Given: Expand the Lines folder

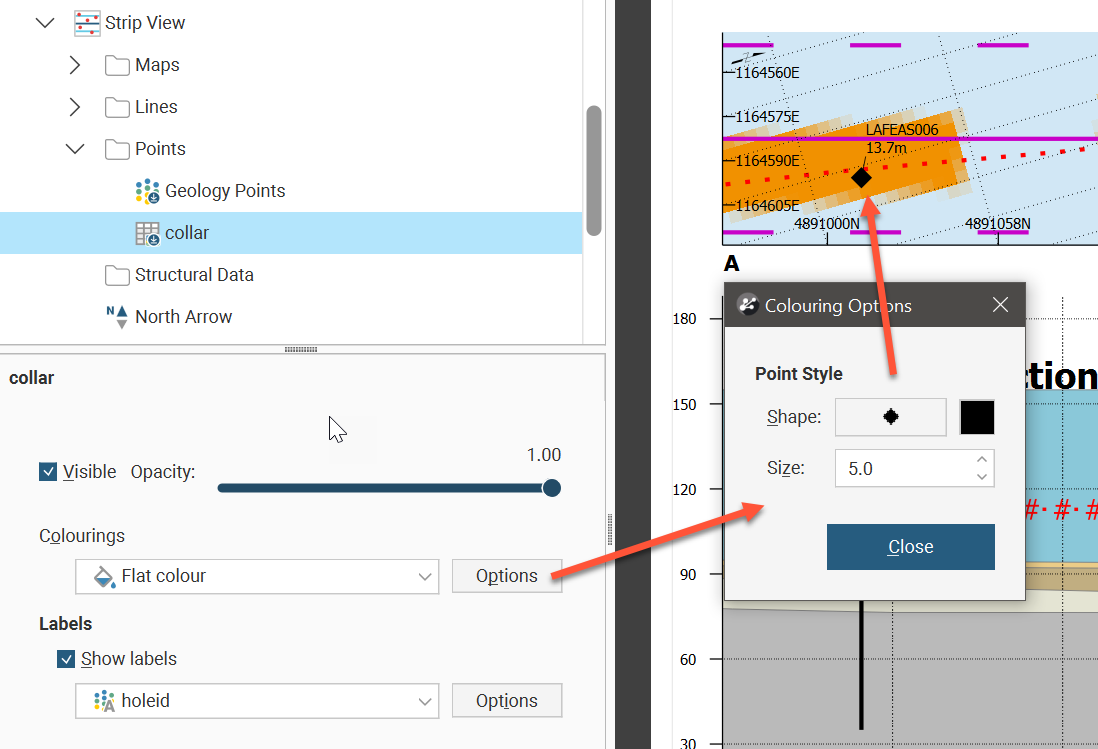Looking at the screenshot, I should coord(75,107).
